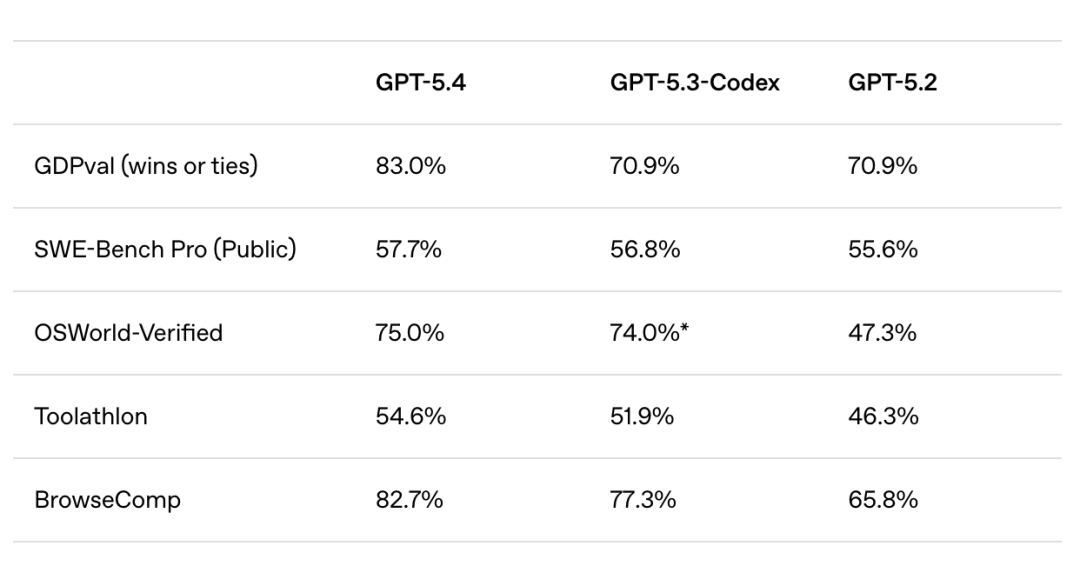Select the GDPval (wins or ties) row label

[146, 166]
